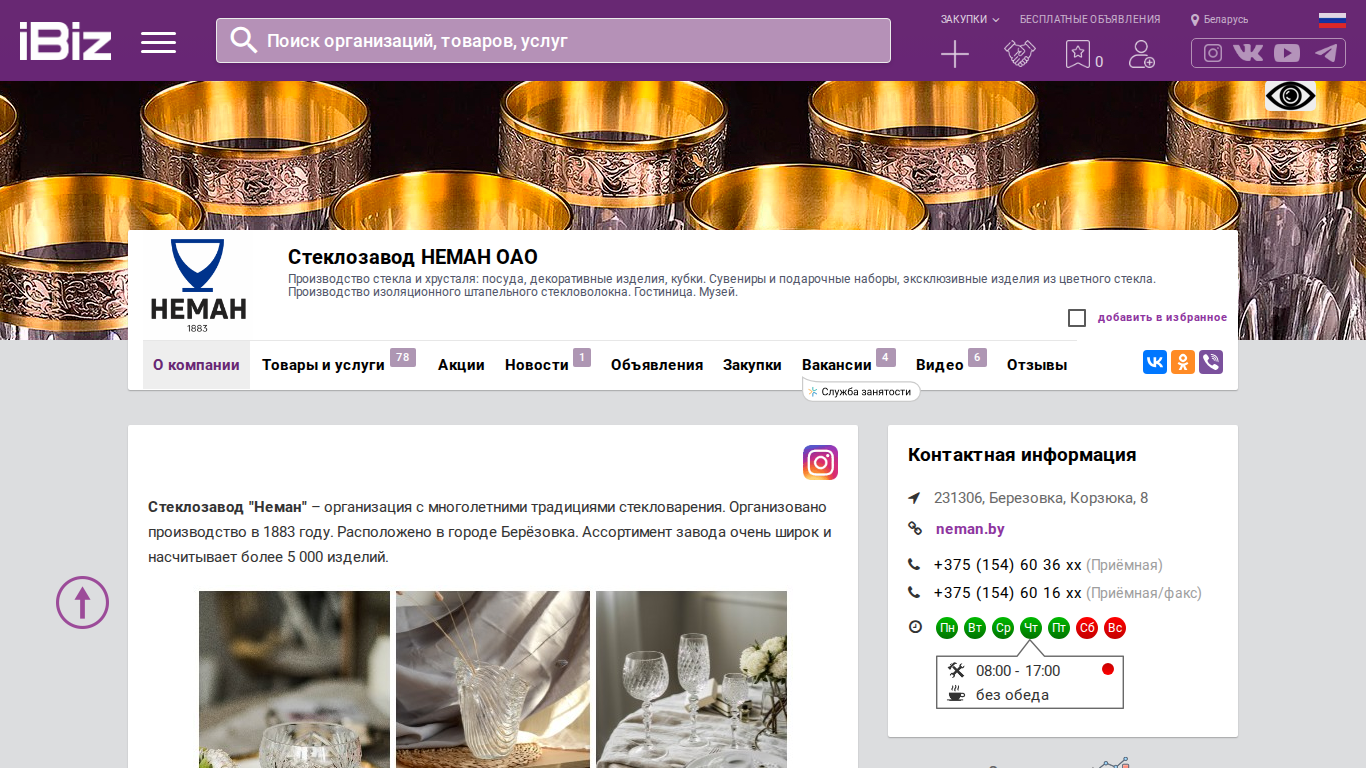Click the добавить в избранное link
The height and width of the screenshot is (768, 1366).
(1162, 318)
